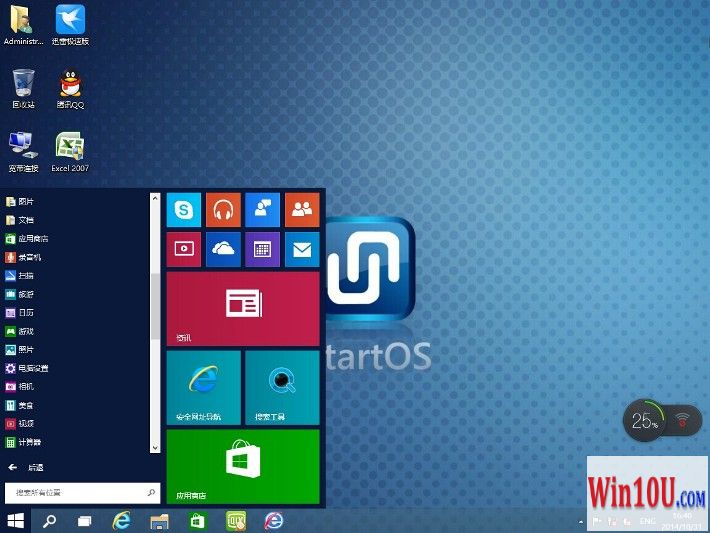Click apps list scrollbar down arrow

(155, 447)
